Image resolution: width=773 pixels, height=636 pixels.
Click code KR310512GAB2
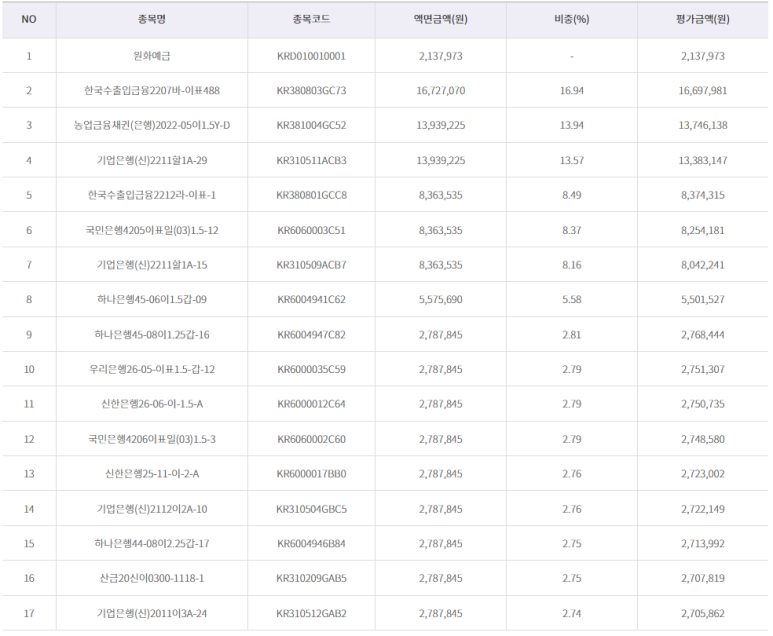(x=311, y=614)
